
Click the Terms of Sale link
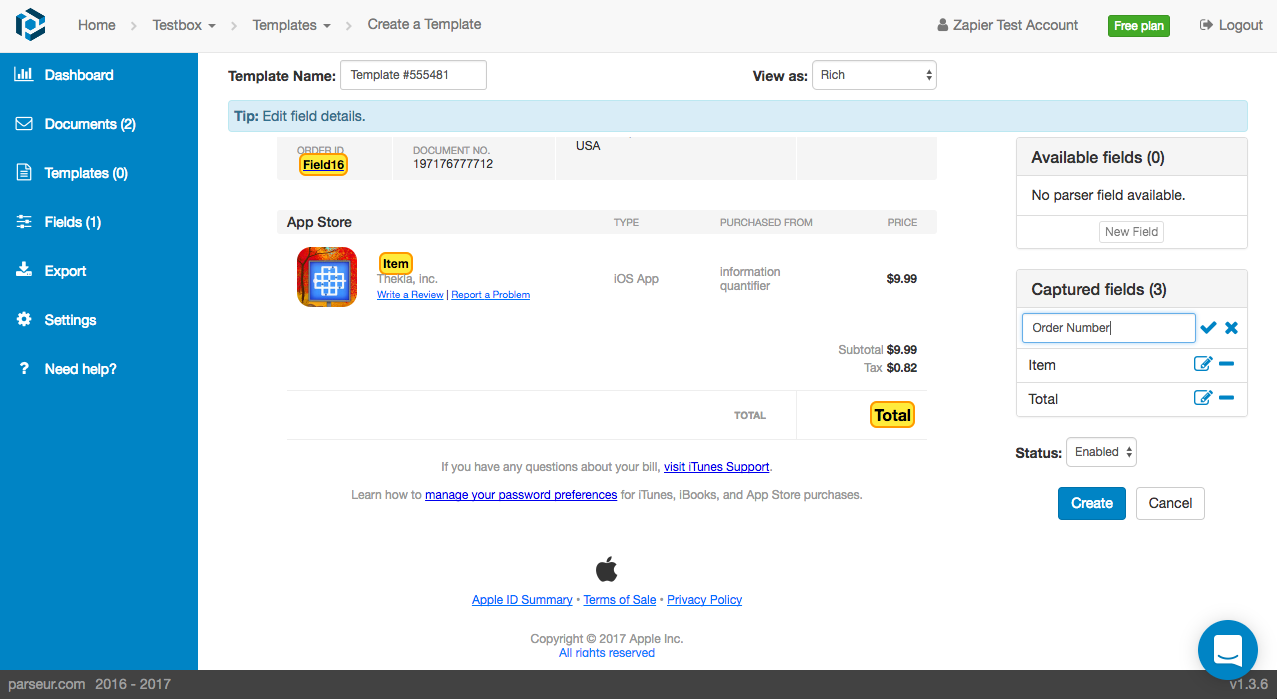tap(620, 600)
